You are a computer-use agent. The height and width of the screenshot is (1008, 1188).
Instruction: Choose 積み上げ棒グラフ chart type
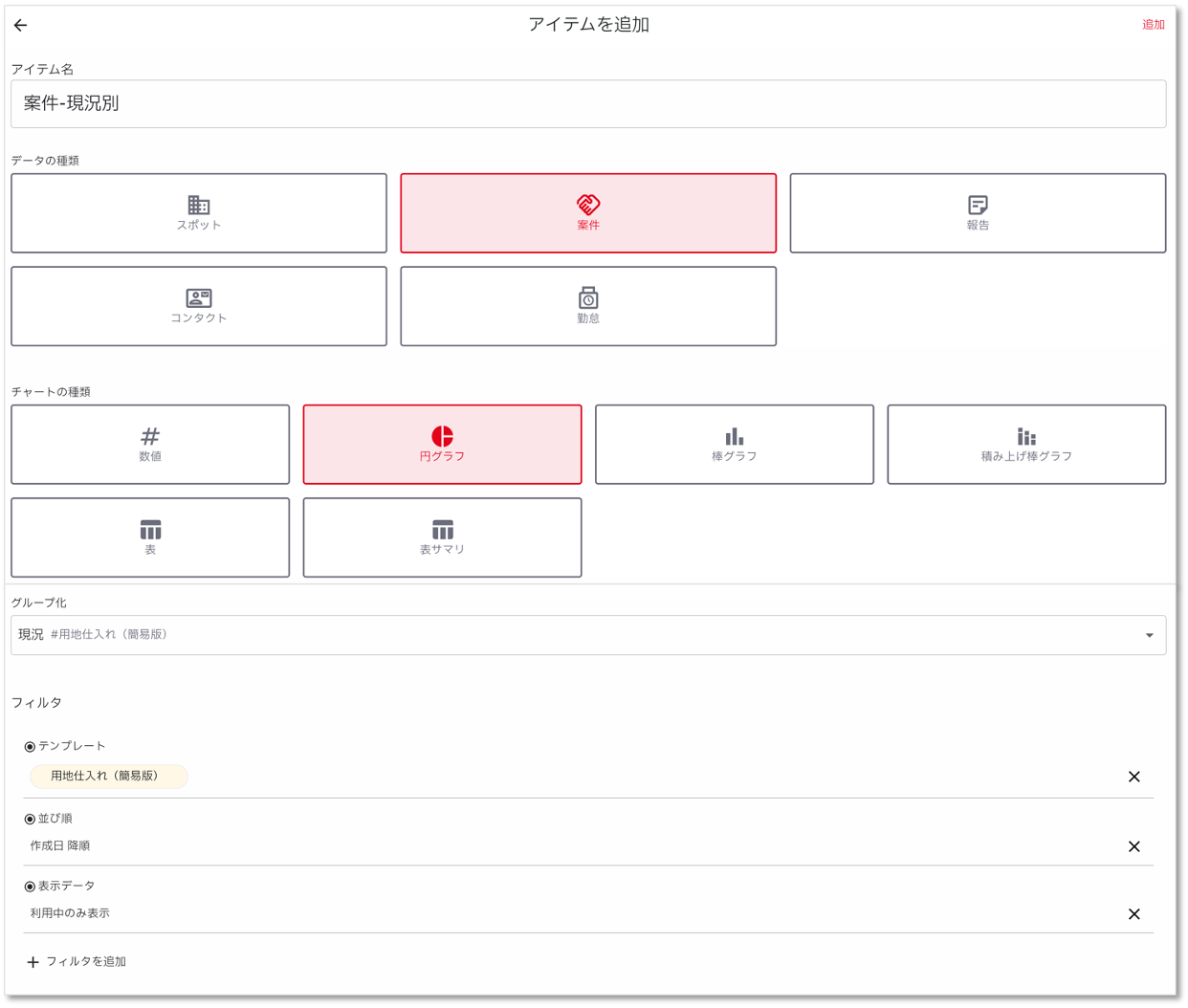[1025, 445]
